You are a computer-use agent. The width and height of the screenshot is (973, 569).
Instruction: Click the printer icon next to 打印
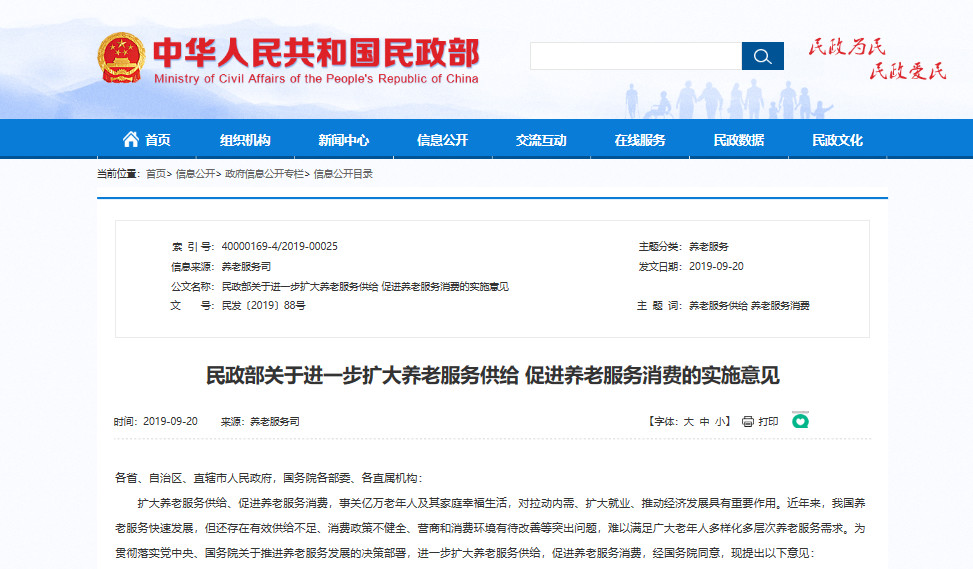[748, 421]
